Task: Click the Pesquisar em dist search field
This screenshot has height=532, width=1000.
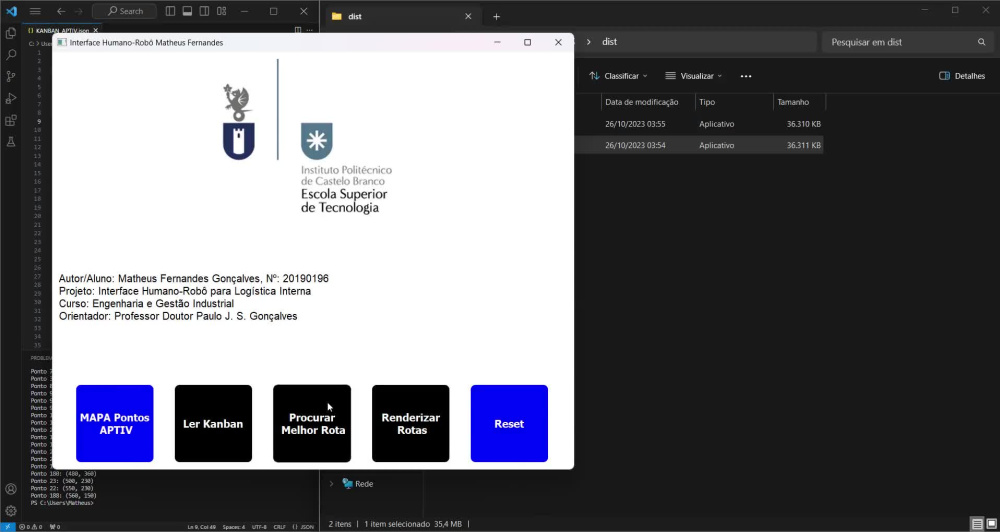Action: tap(907, 42)
